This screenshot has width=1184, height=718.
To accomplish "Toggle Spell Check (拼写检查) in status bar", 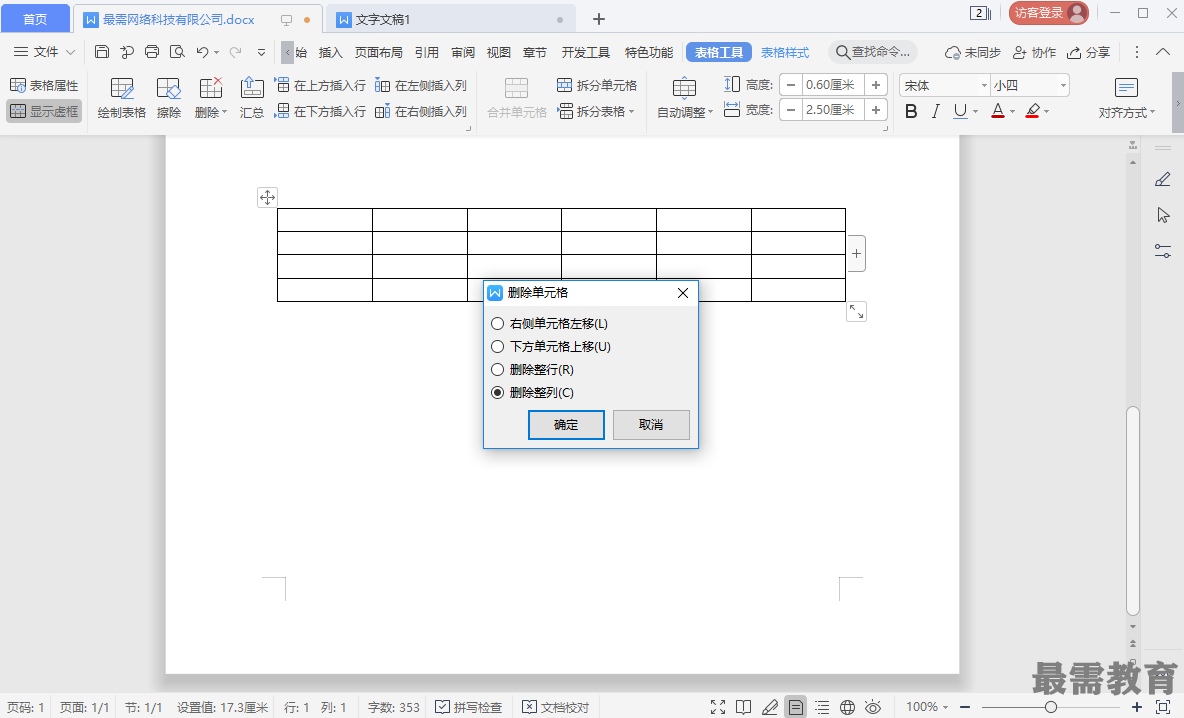I will (469, 707).
